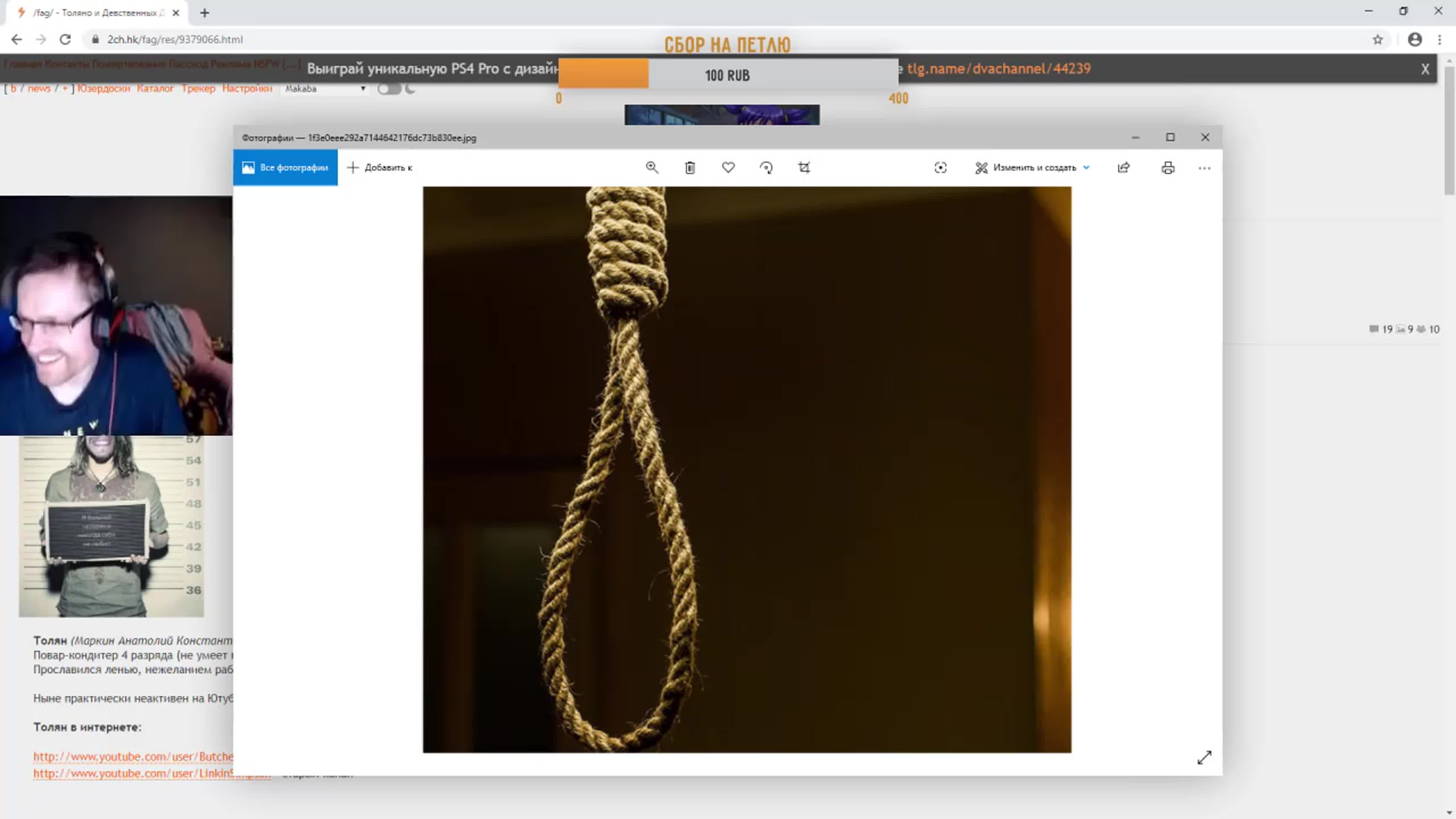Image resolution: width=1456 pixels, height=819 pixels.
Task: Enter fullscreen with diagonal arrows icon
Action: [1204, 758]
